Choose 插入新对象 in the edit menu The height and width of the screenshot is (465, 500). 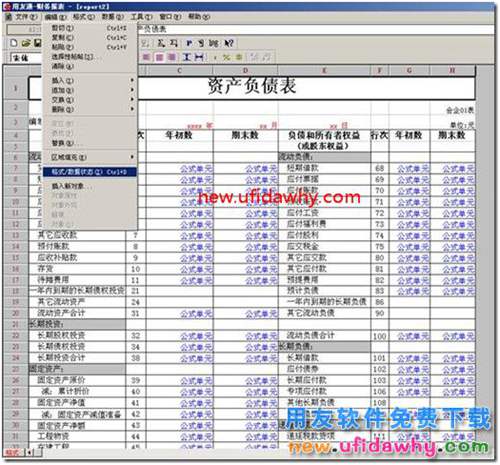click(89, 186)
